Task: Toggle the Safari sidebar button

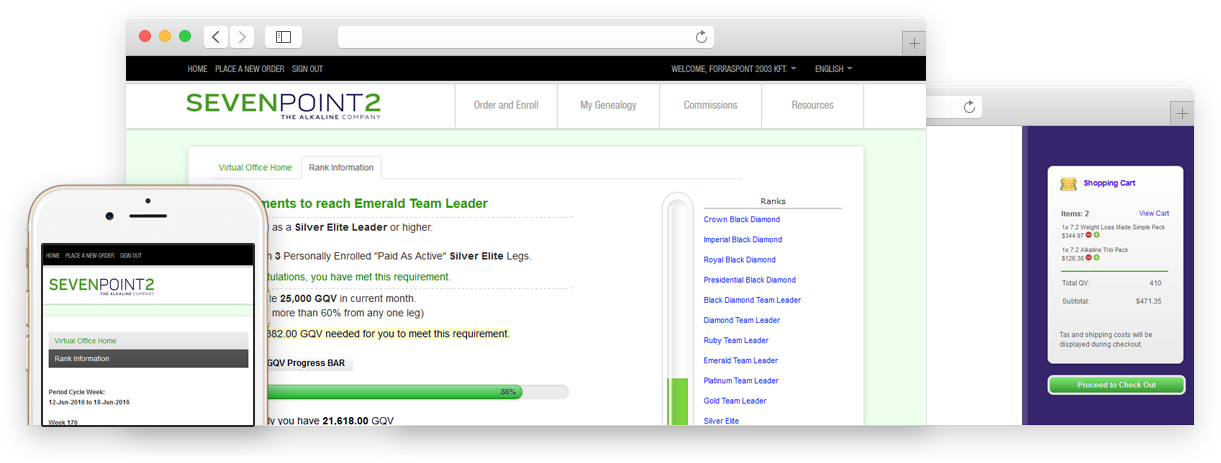Action: click(x=283, y=37)
